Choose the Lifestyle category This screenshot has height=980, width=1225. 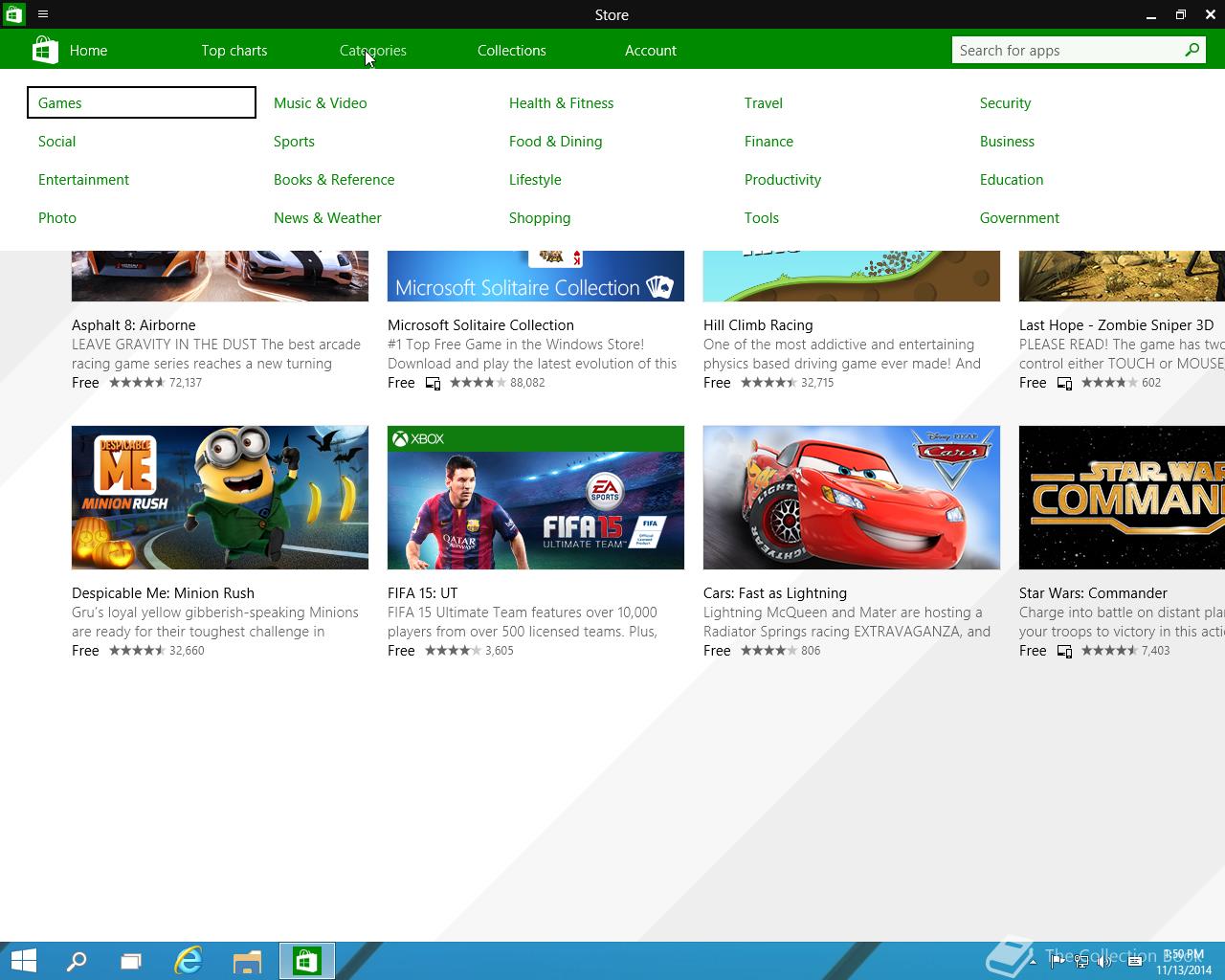click(535, 180)
